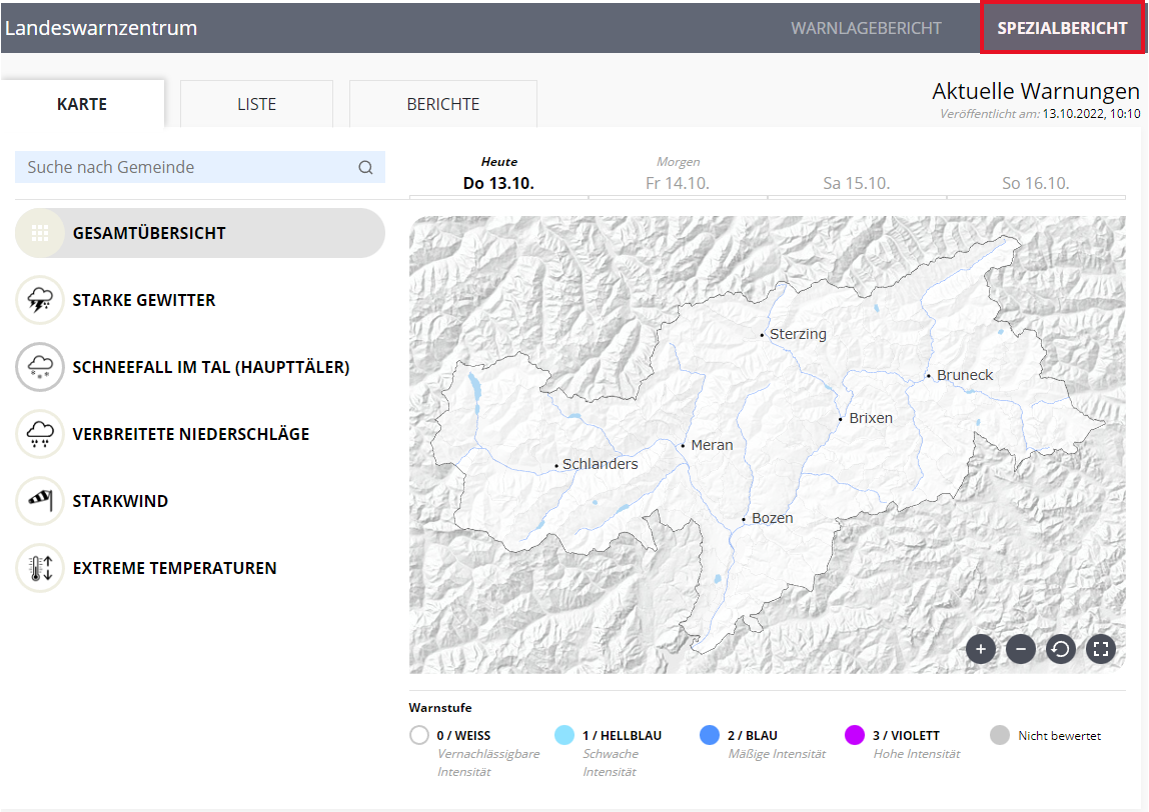Open the Berichte tab
The image size is (1149, 812).
click(443, 104)
